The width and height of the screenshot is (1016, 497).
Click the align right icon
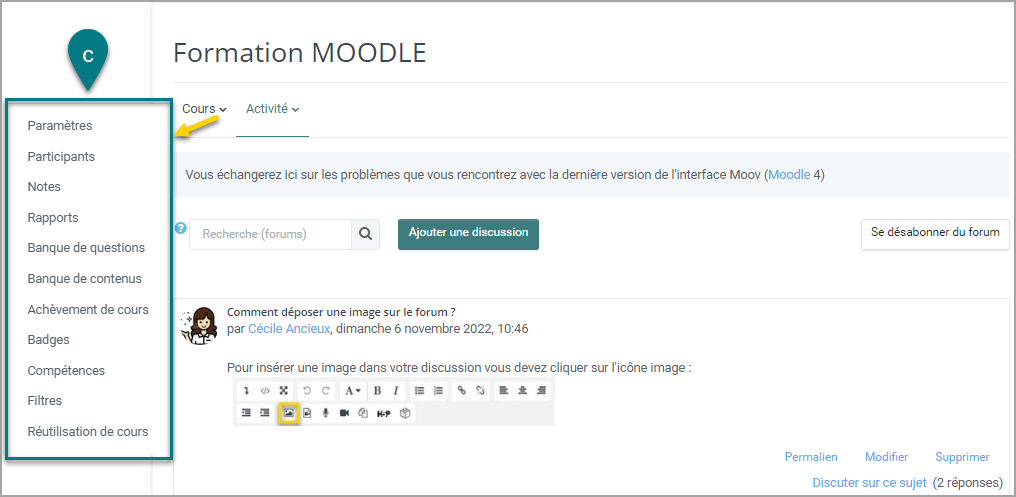(x=542, y=391)
